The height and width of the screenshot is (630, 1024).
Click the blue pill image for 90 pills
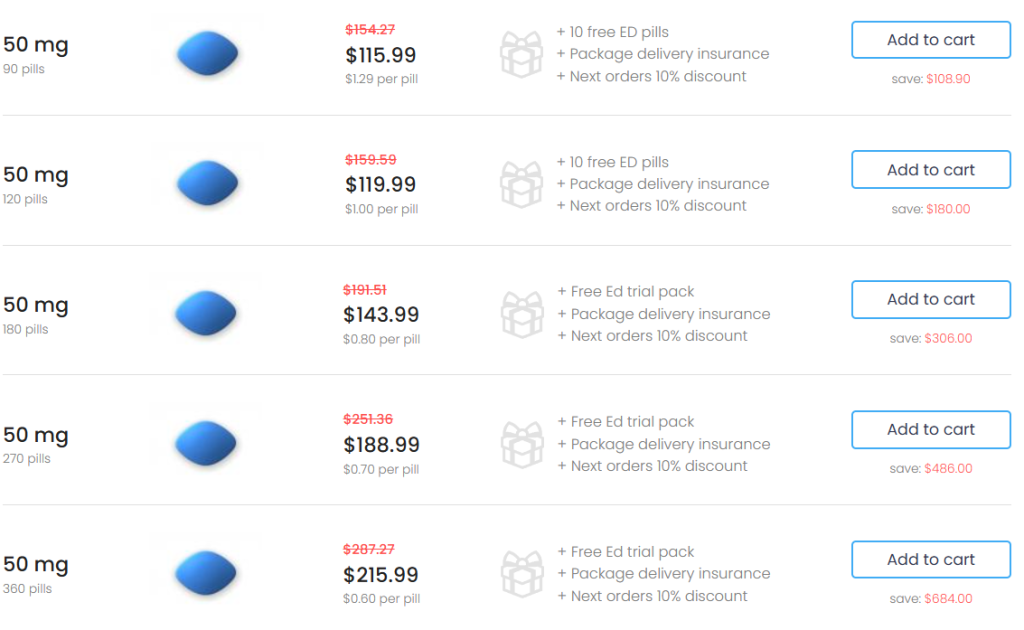click(x=208, y=54)
